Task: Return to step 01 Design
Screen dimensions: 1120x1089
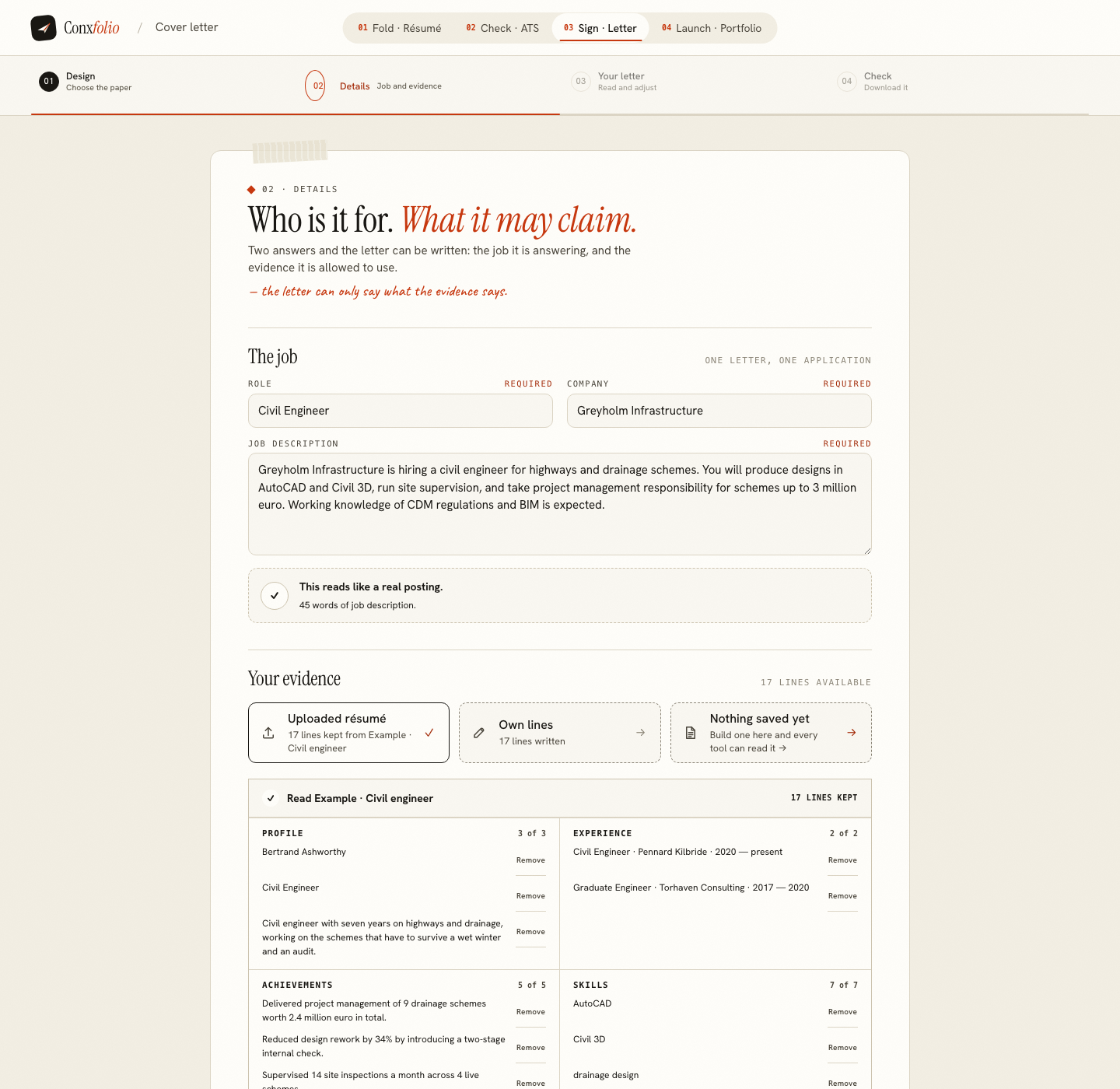Action: (86, 82)
